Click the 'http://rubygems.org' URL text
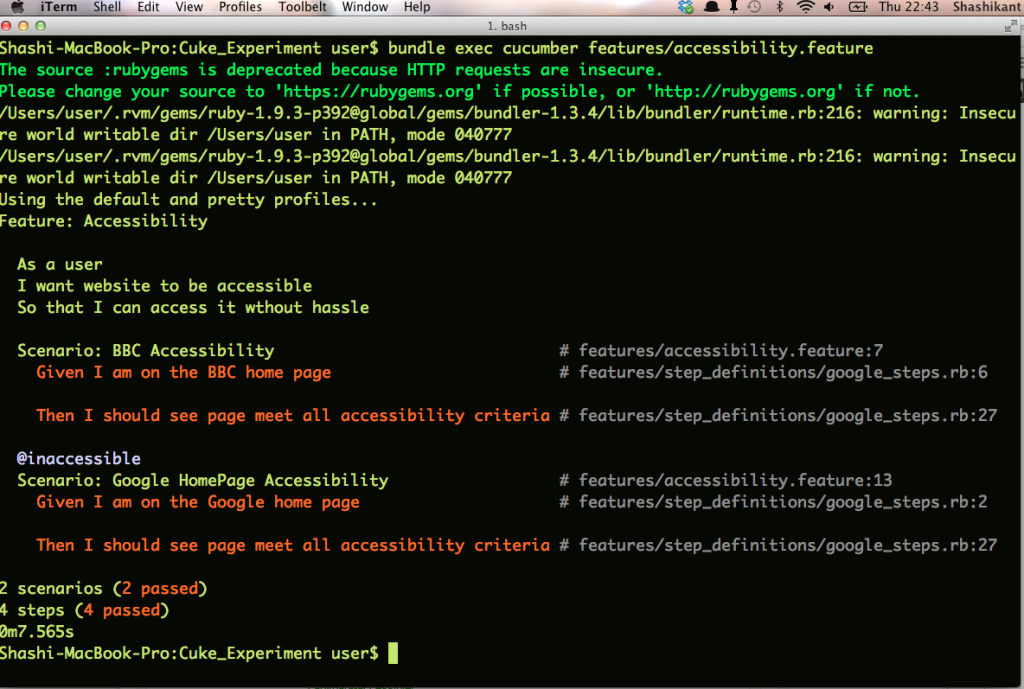The height and width of the screenshot is (689, 1024). coord(745,91)
